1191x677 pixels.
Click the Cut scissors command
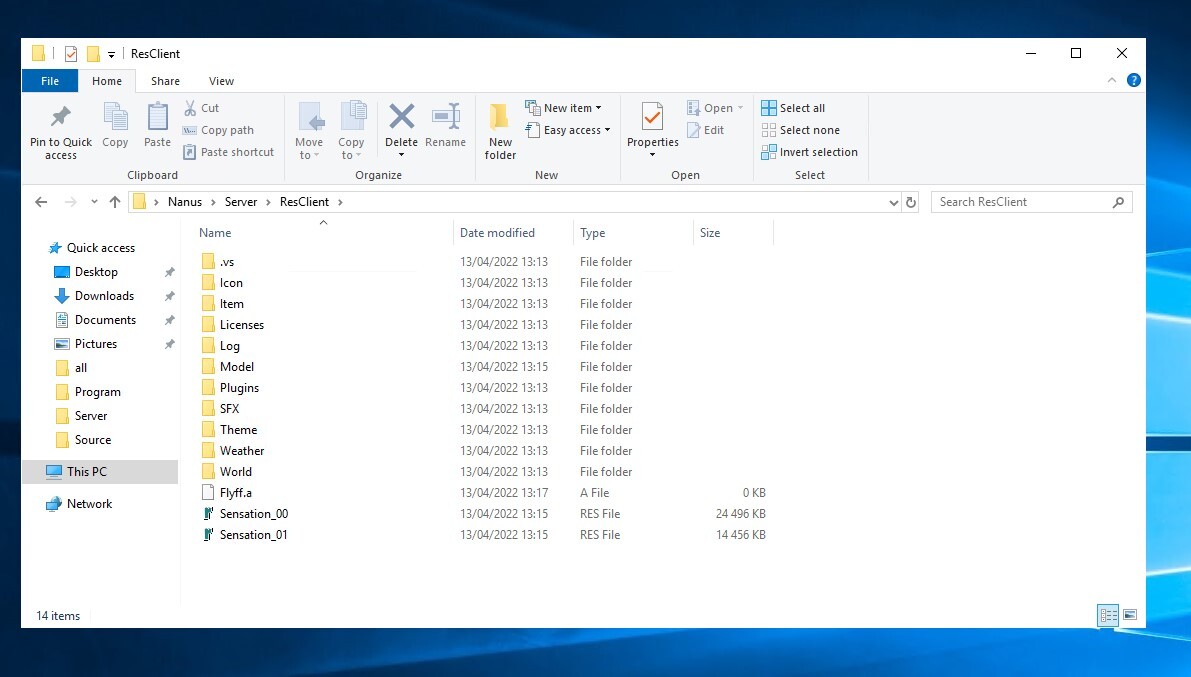(x=201, y=108)
